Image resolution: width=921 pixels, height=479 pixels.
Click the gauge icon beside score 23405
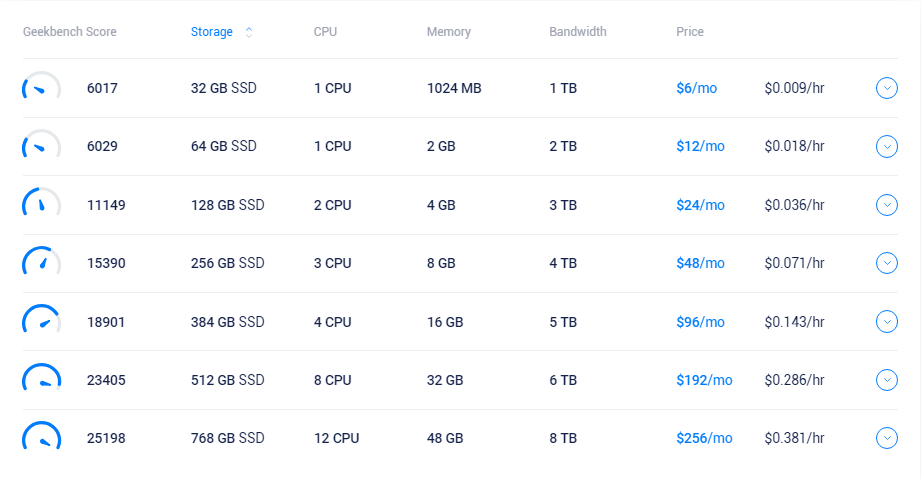click(41, 379)
